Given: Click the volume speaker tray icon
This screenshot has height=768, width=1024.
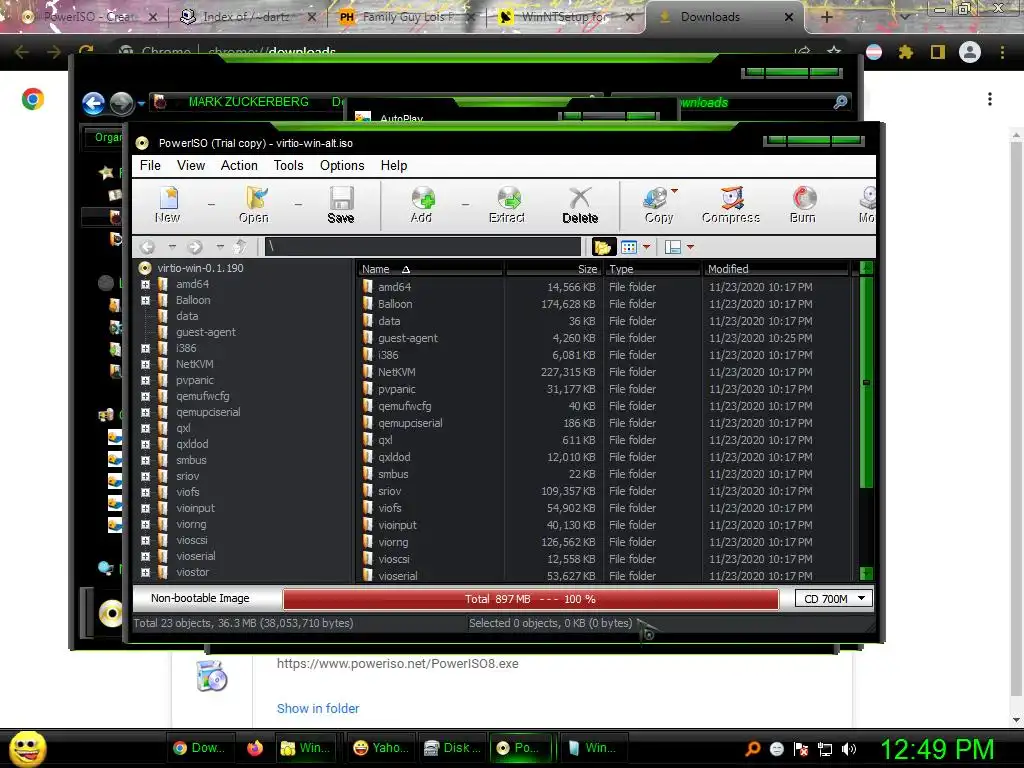Looking at the screenshot, I should pos(849,749).
